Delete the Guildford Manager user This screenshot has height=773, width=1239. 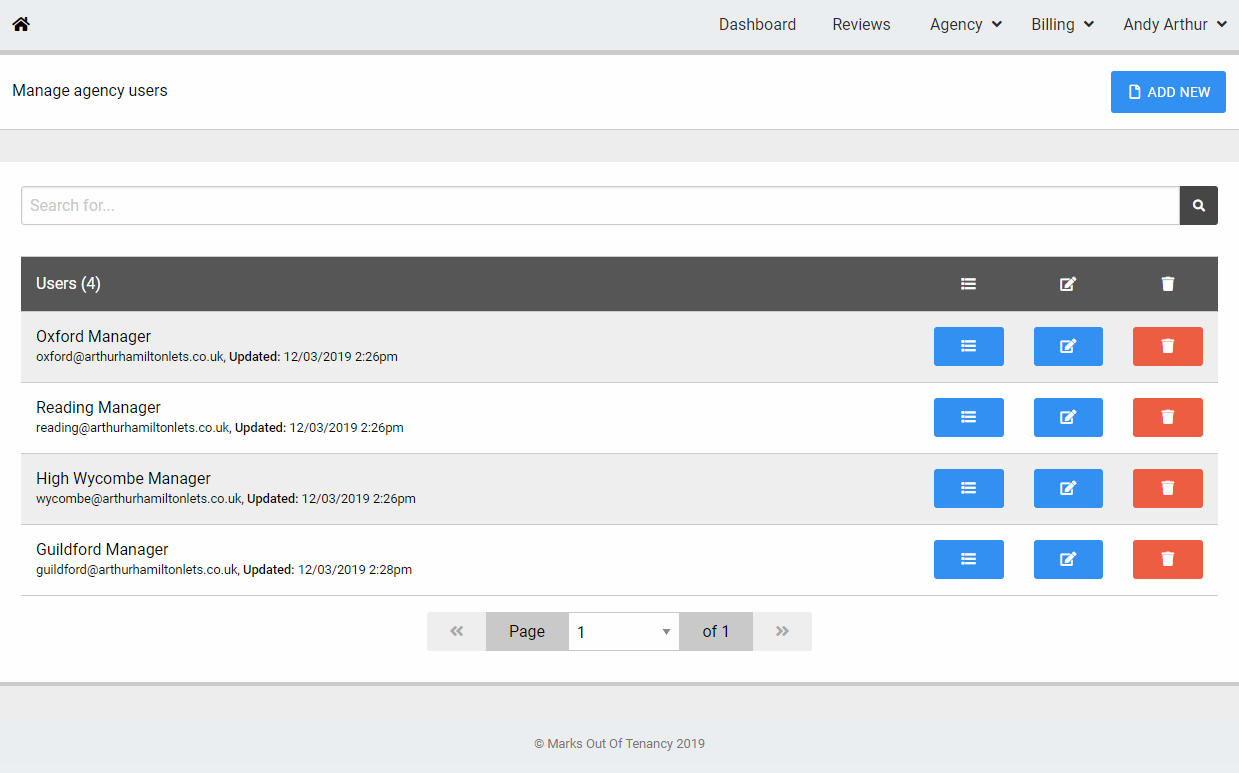pyautogui.click(x=1167, y=559)
